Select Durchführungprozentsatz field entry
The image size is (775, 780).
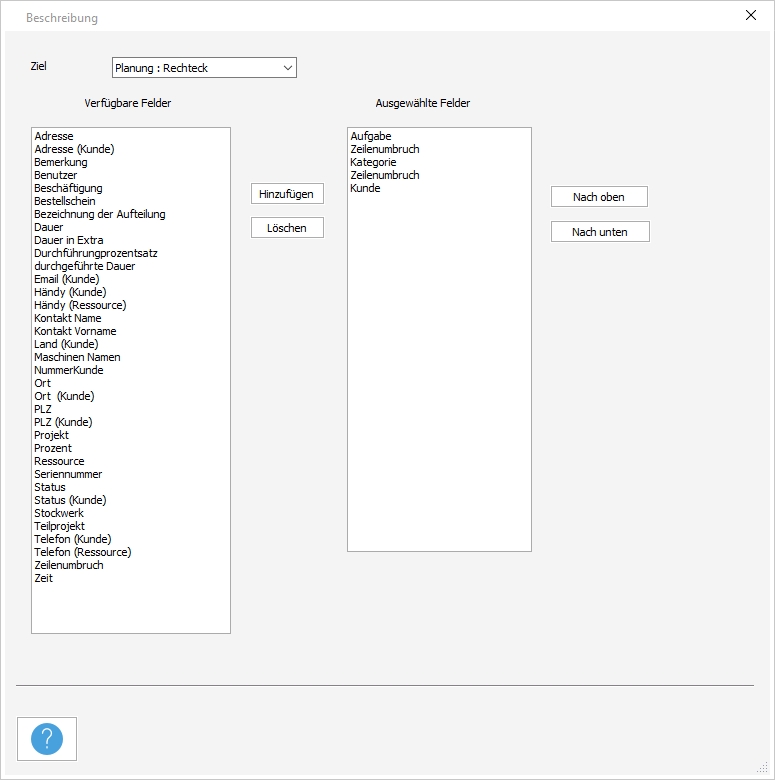click(96, 253)
